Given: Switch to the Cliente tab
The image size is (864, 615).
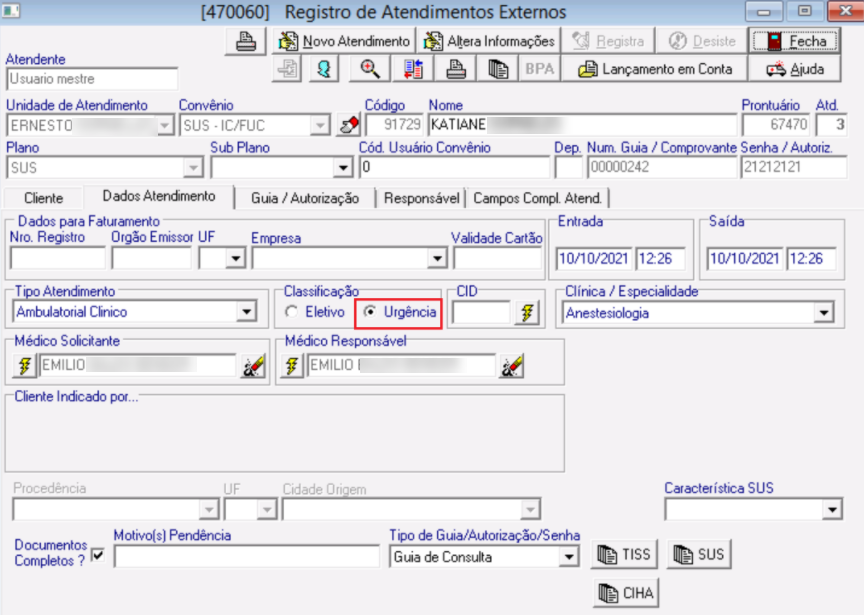Looking at the screenshot, I should pyautogui.click(x=44, y=198).
